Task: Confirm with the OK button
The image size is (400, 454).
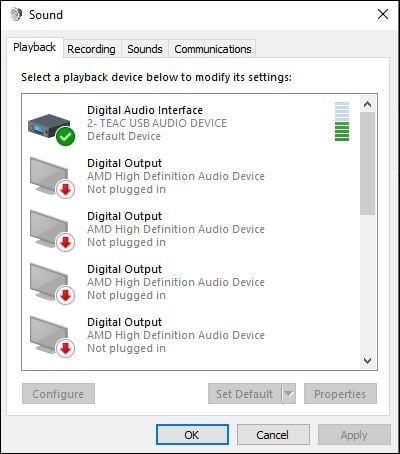Action: coord(192,435)
